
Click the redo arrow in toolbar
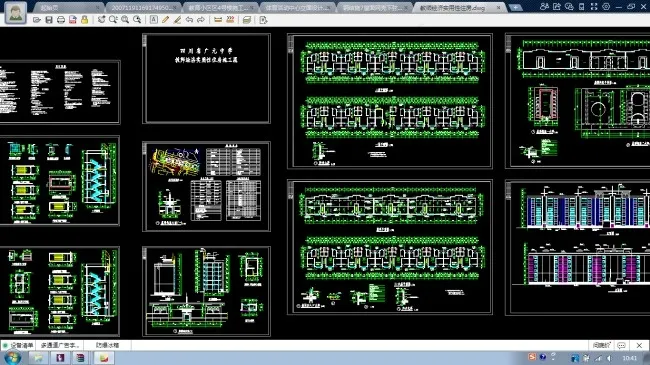(x=201, y=20)
